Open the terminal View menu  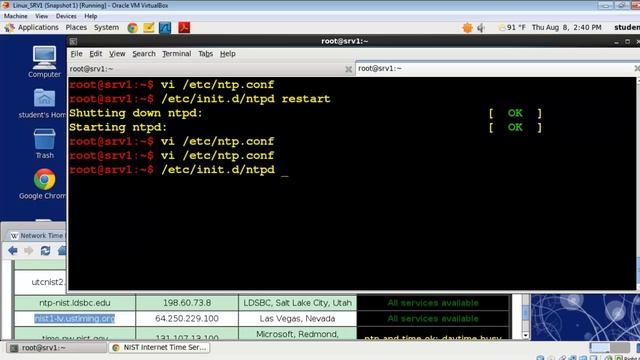117,53
